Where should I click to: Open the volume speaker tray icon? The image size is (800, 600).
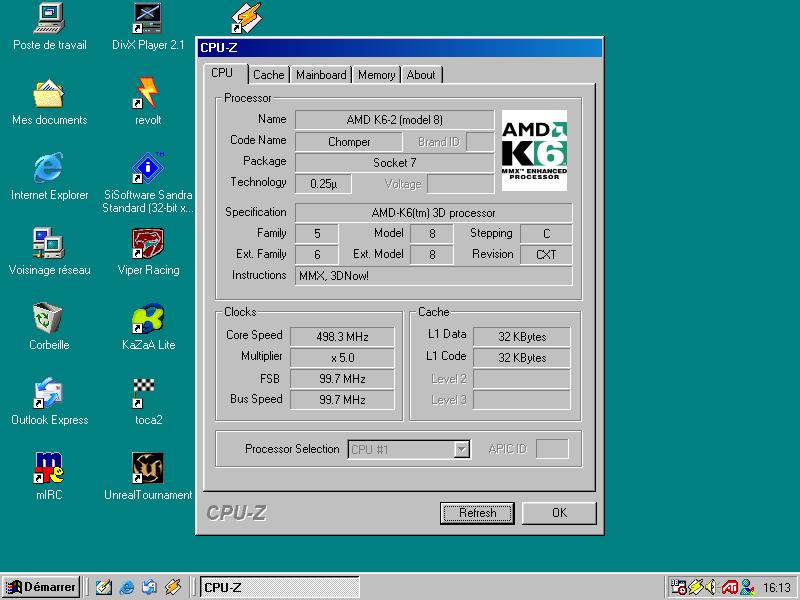point(712,587)
